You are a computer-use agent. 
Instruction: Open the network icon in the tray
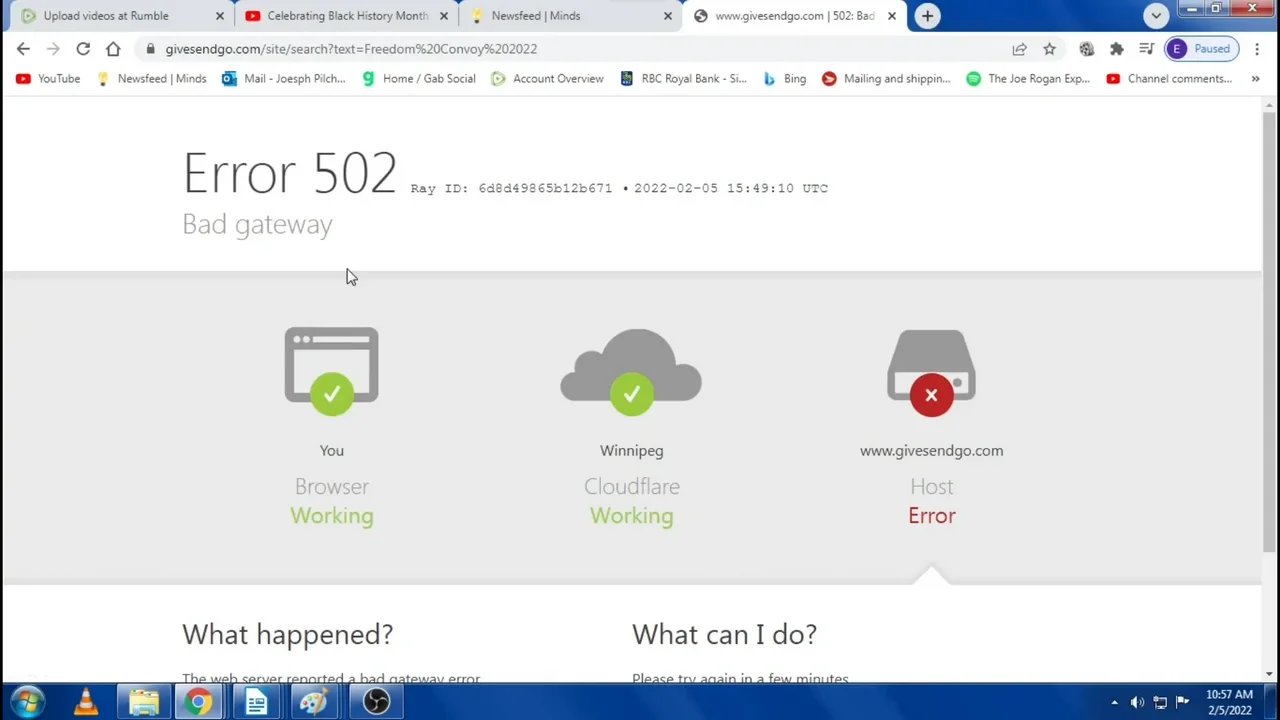(x=1160, y=702)
